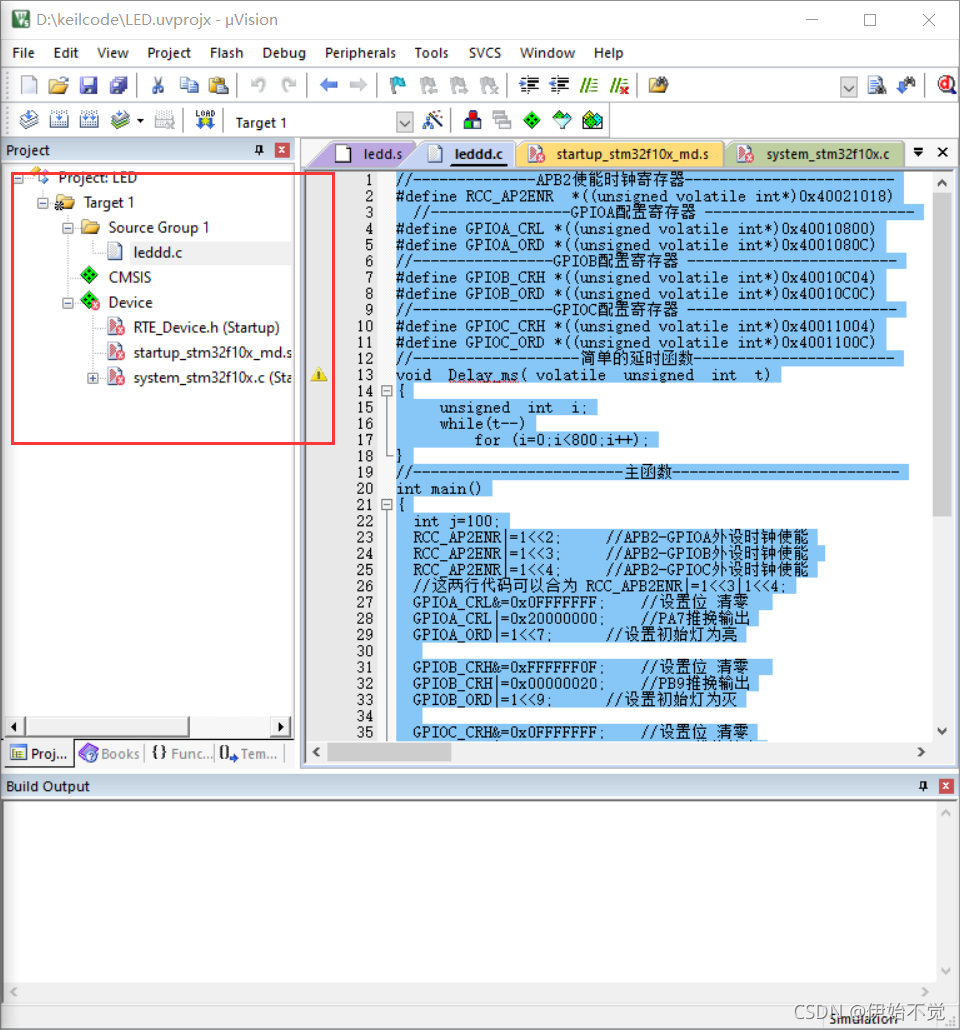Viewport: 960px width, 1030px height.
Task: Save the current file with the Save icon
Action: (x=88, y=85)
